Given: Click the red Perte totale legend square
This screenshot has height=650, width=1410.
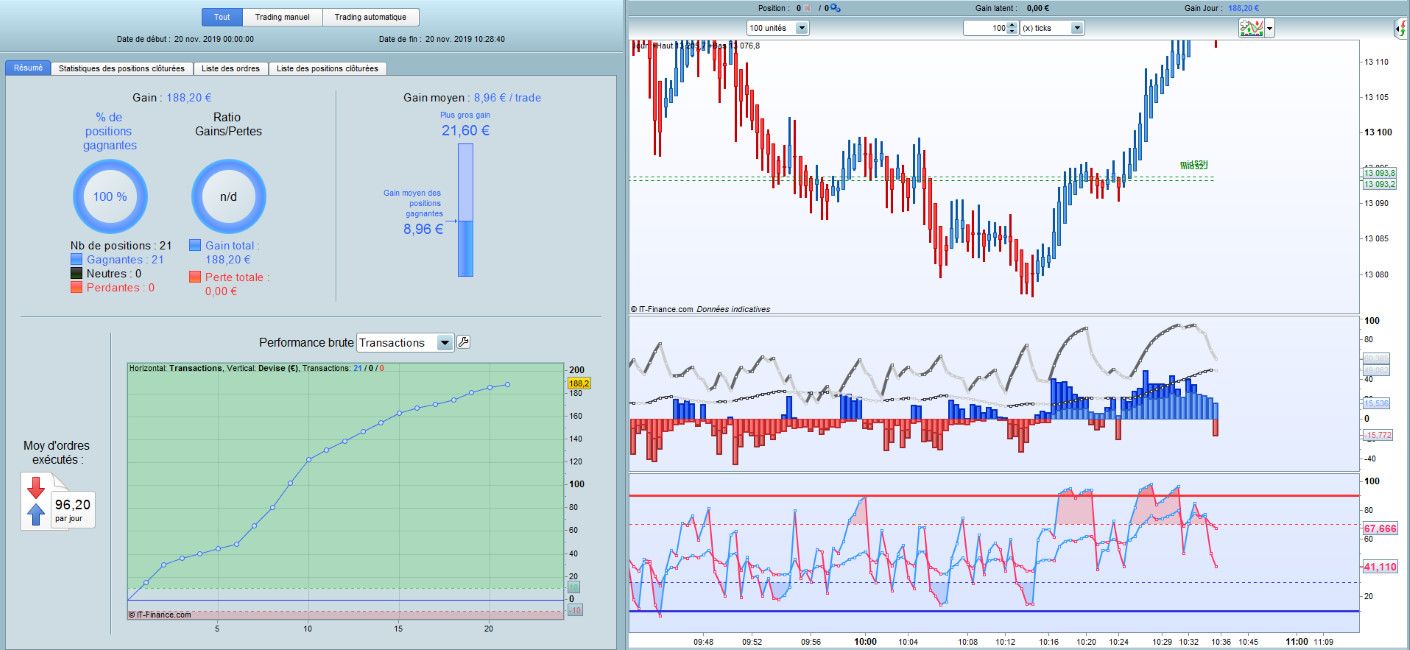Looking at the screenshot, I should [x=195, y=277].
